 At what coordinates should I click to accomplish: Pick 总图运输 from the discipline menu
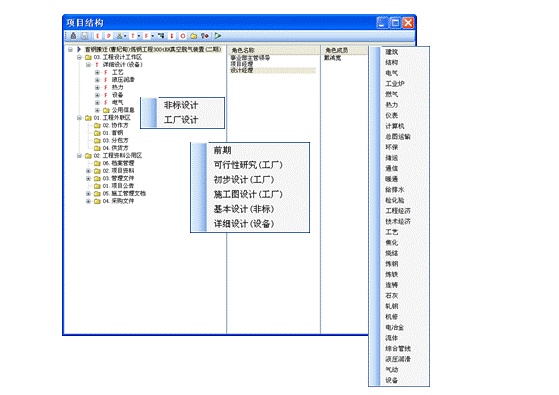pos(398,137)
